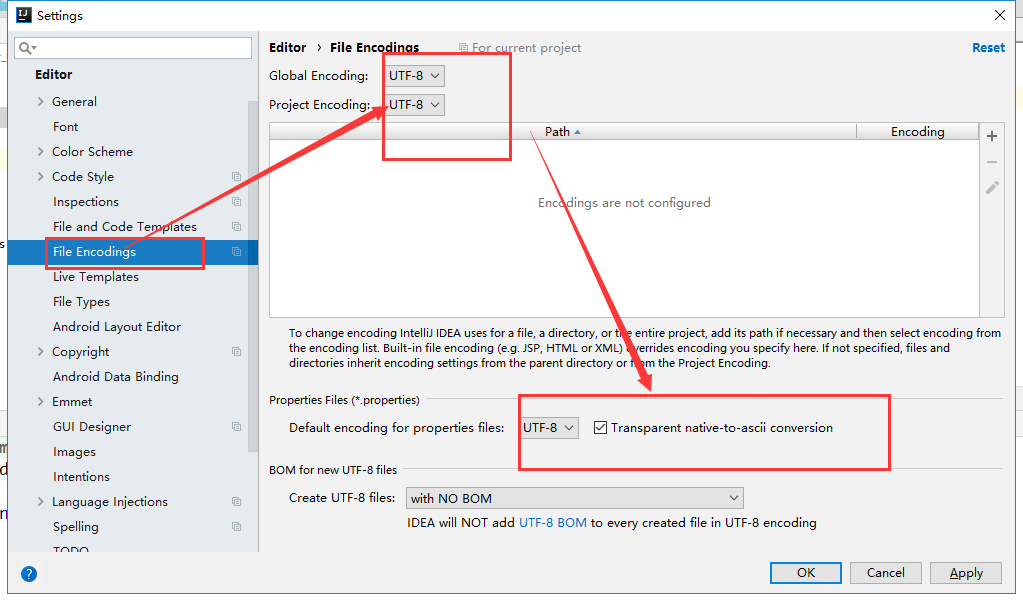This screenshot has height=601, width=1023.
Task: Click project-level icon next to Code Style
Action: (x=236, y=177)
